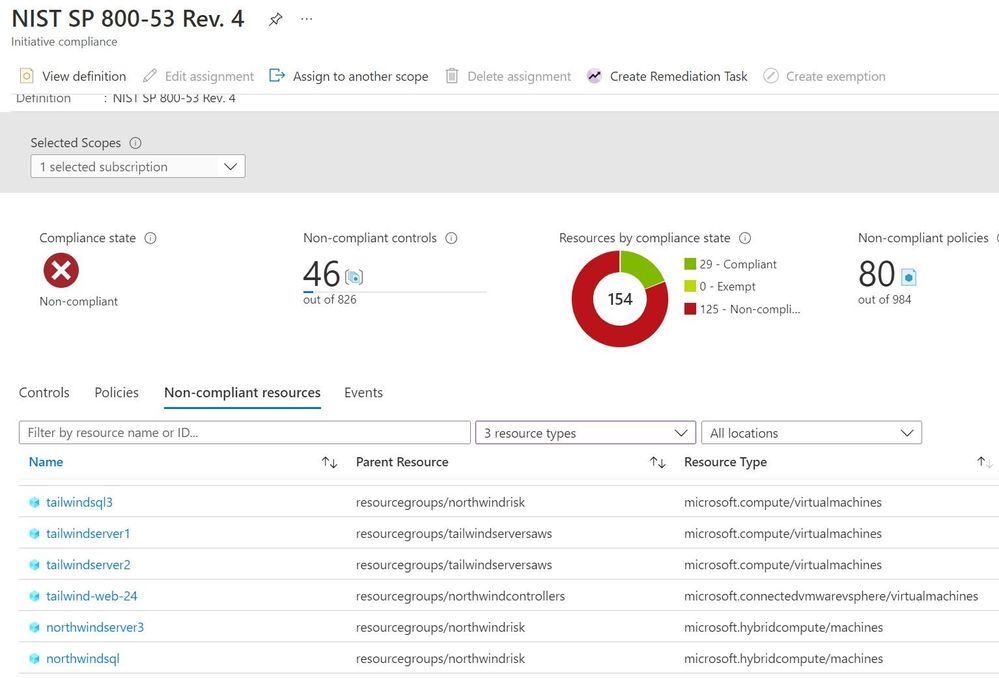This screenshot has height=678, width=999.
Task: Click the 80 non-compliant policies count
Action: [877, 274]
